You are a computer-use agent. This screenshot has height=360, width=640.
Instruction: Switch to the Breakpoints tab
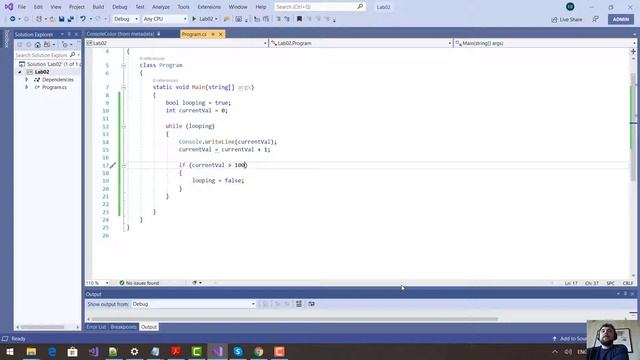[123, 327]
